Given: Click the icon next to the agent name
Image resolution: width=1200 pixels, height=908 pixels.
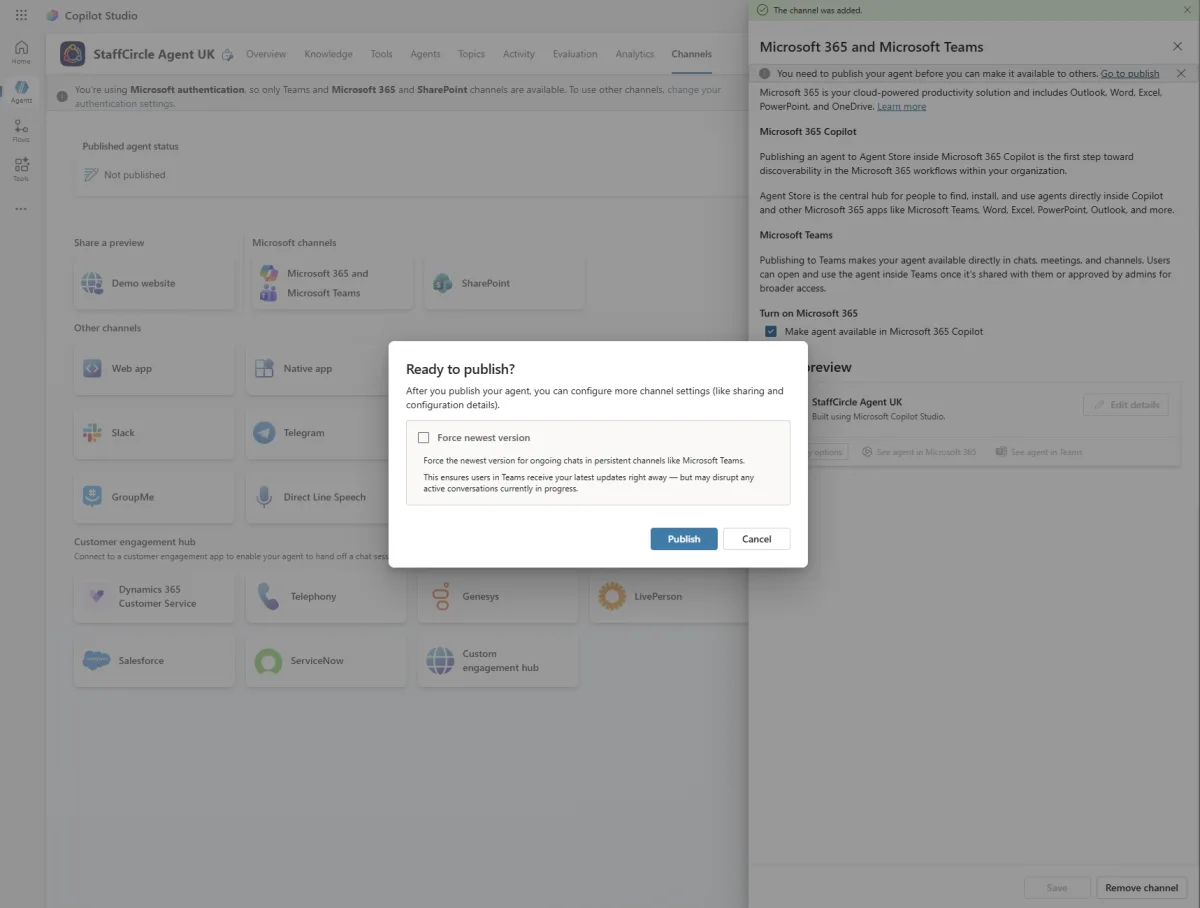Looking at the screenshot, I should click(228, 55).
